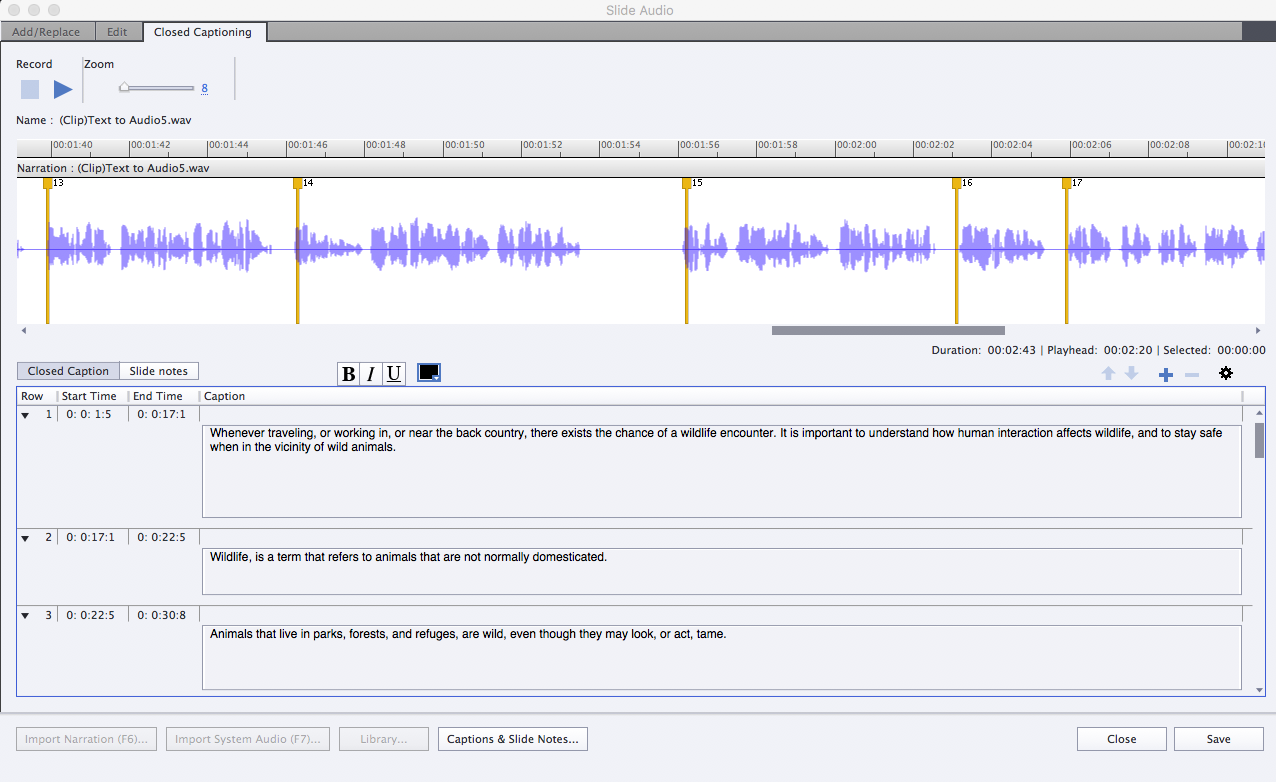Click the Play audio button
This screenshot has width=1276, height=782.
[x=63, y=89]
